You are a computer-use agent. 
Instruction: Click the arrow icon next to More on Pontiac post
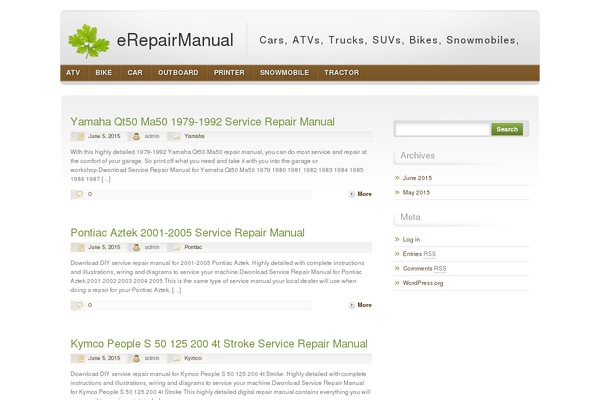tap(351, 305)
